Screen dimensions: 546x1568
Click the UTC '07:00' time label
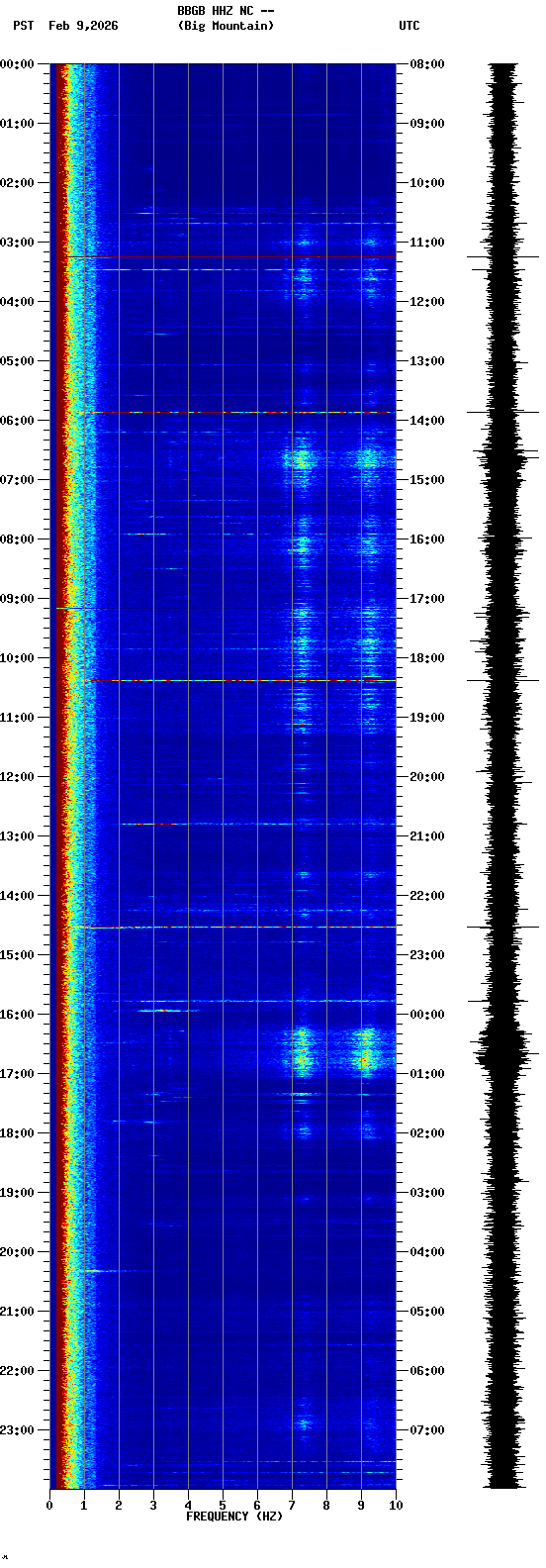point(427,1430)
